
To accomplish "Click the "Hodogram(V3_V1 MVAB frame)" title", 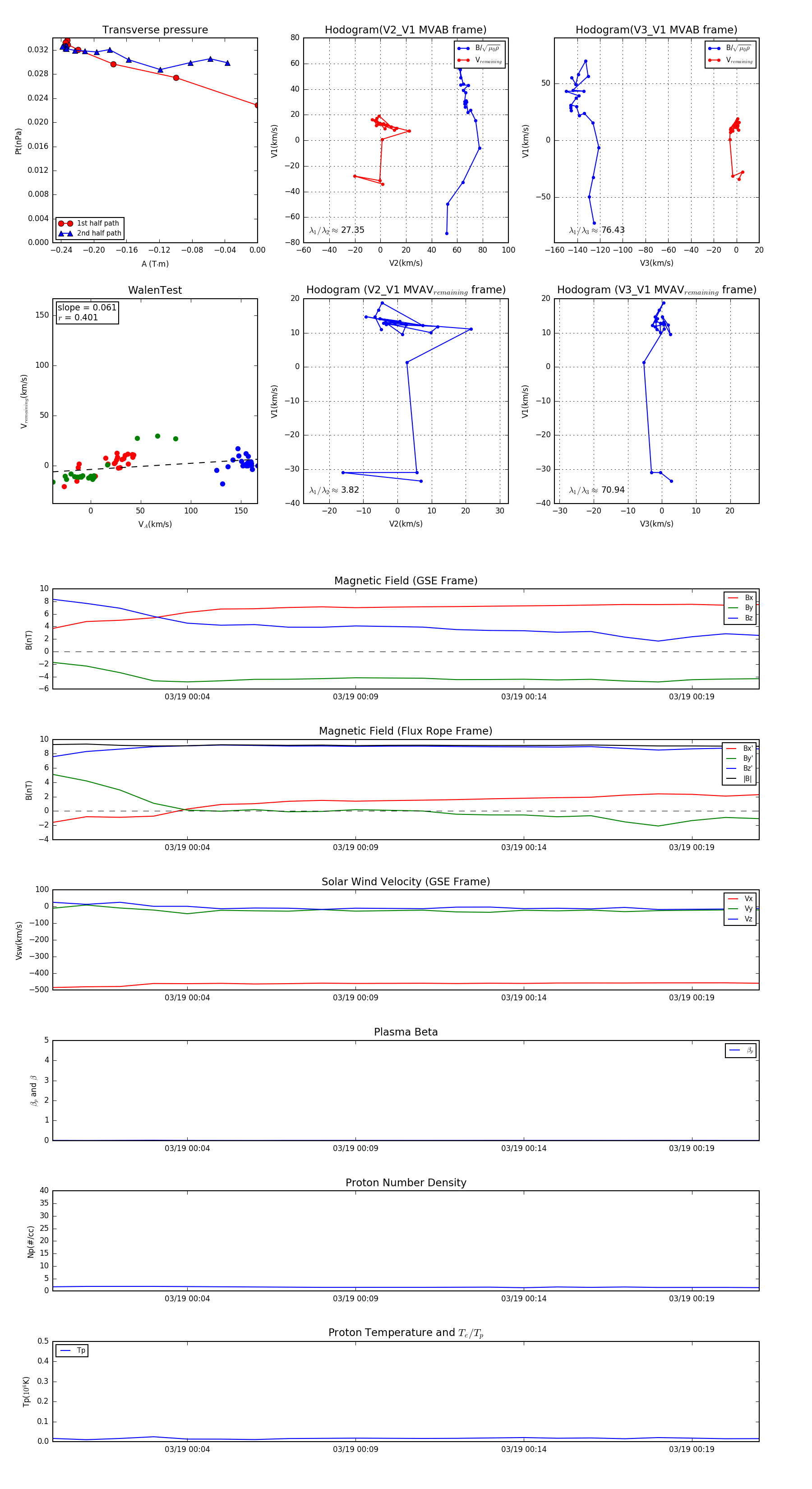I will click(656, 30).
